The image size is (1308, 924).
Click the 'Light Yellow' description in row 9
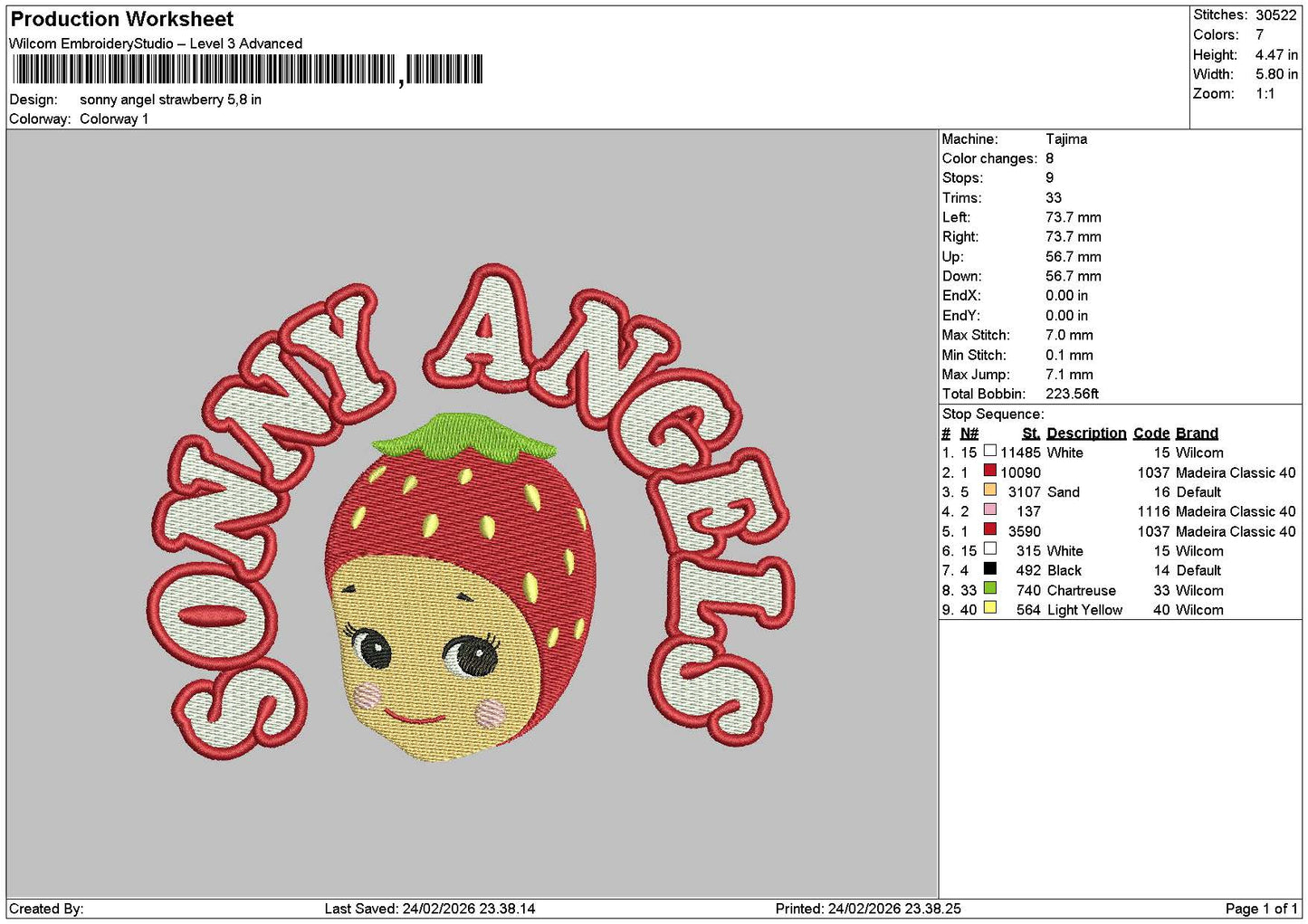tap(1084, 610)
